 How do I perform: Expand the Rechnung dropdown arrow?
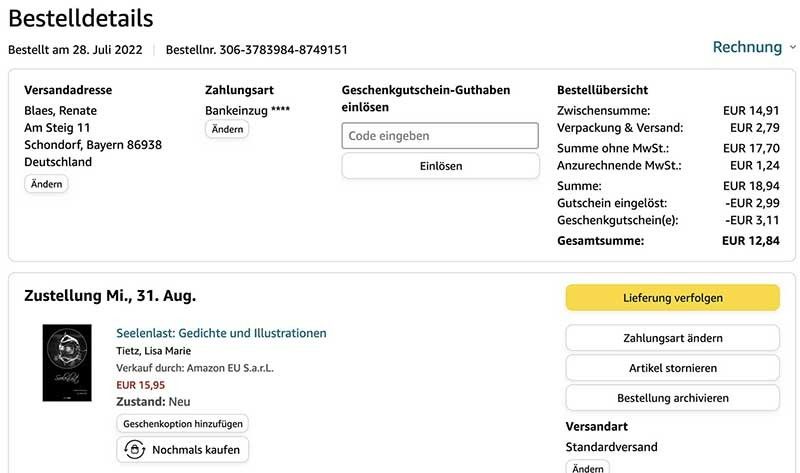click(793, 47)
